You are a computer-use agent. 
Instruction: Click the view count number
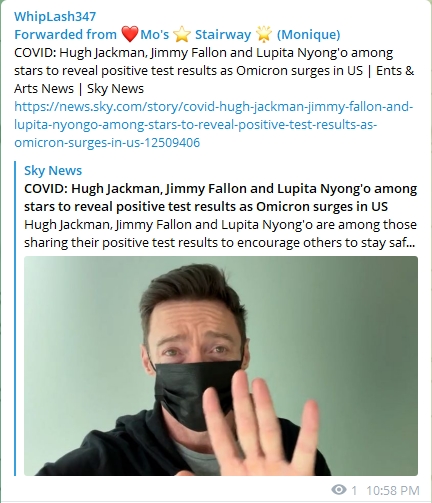tap(354, 490)
